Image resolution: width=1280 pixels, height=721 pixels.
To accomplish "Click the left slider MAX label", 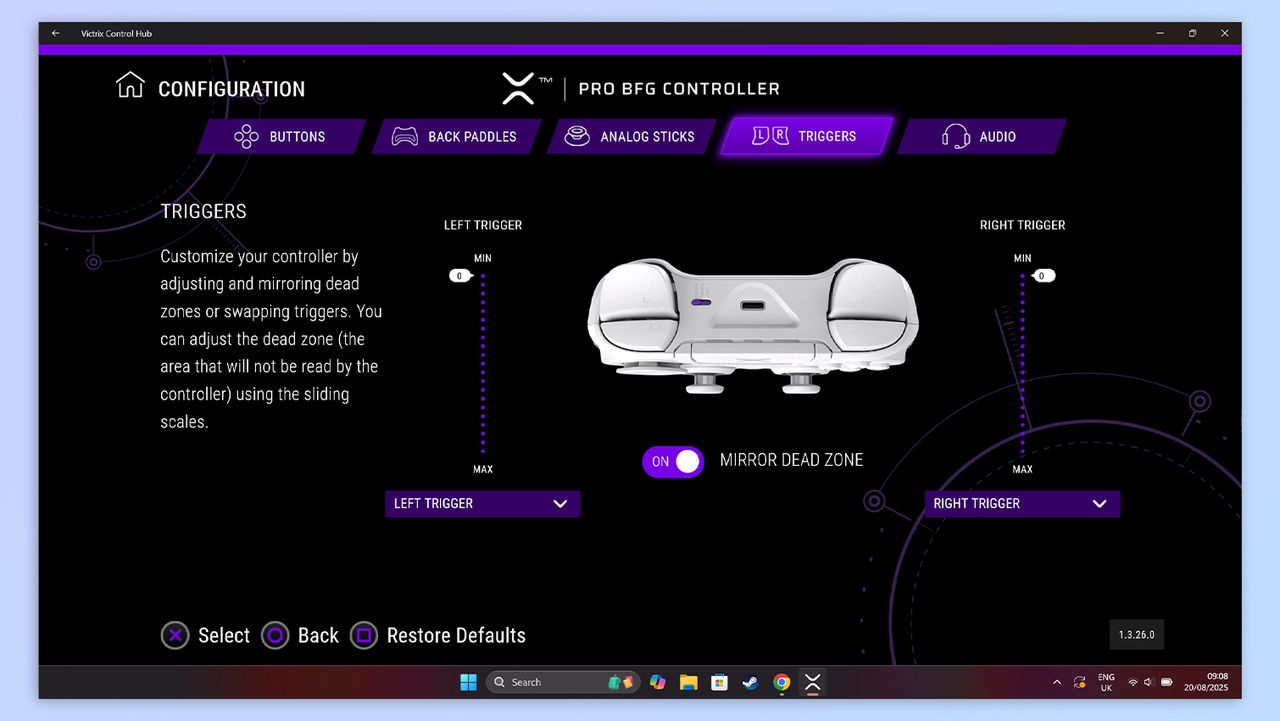I will [x=483, y=469].
